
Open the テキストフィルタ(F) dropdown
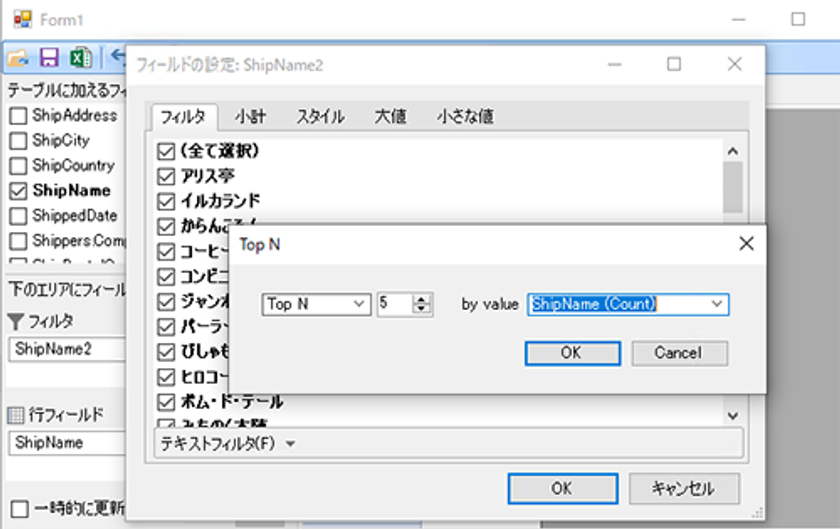(228, 444)
